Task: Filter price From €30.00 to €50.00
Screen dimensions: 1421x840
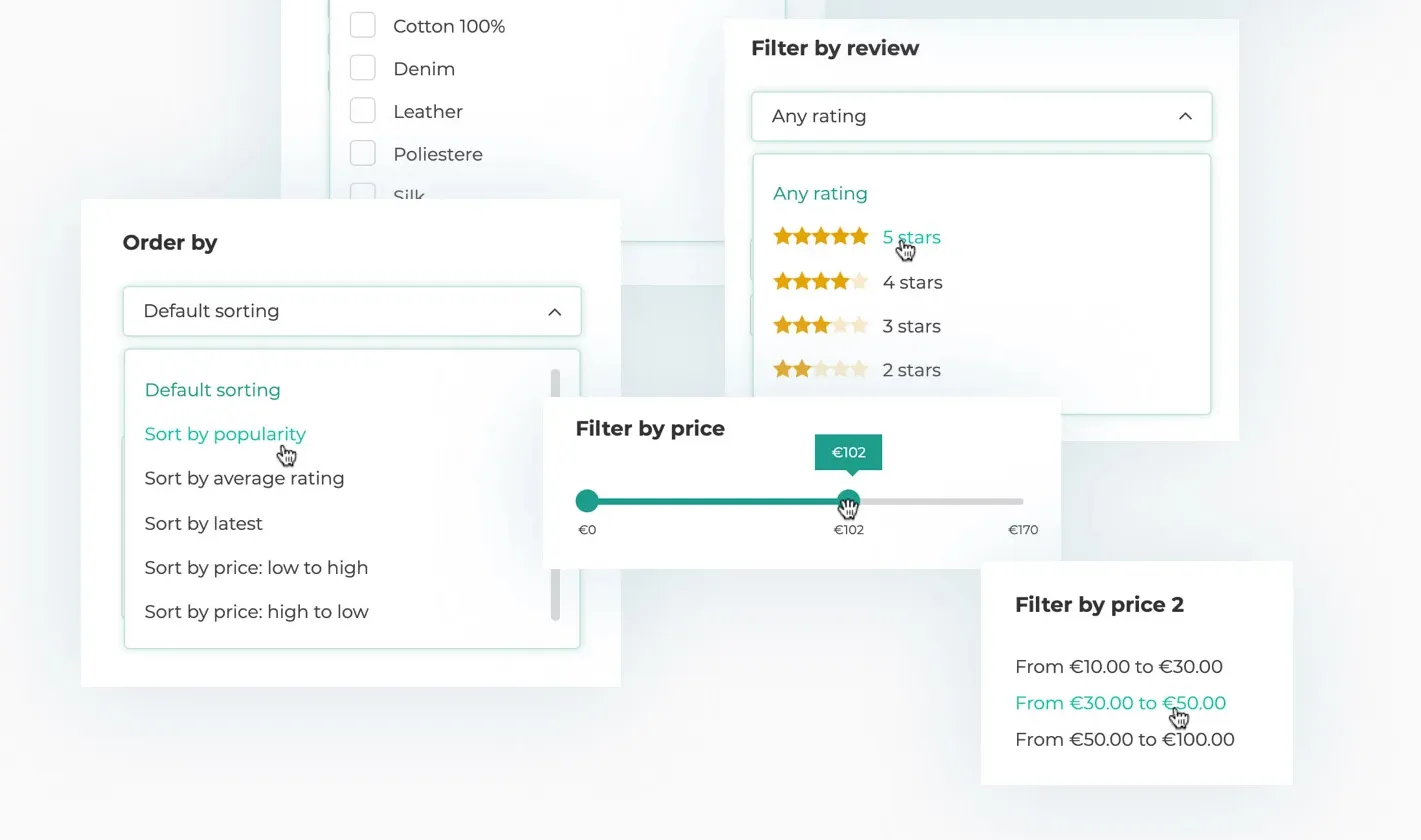Action: coord(1120,703)
